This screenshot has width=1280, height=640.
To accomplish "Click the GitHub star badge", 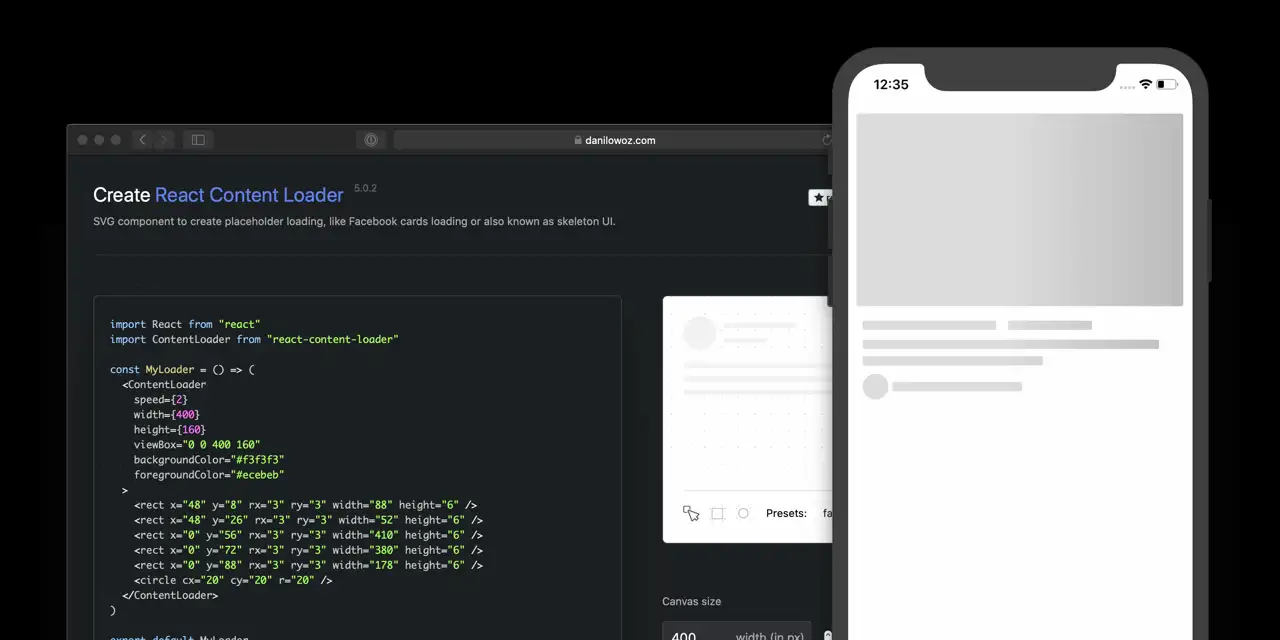I will pyautogui.click(x=820, y=197).
